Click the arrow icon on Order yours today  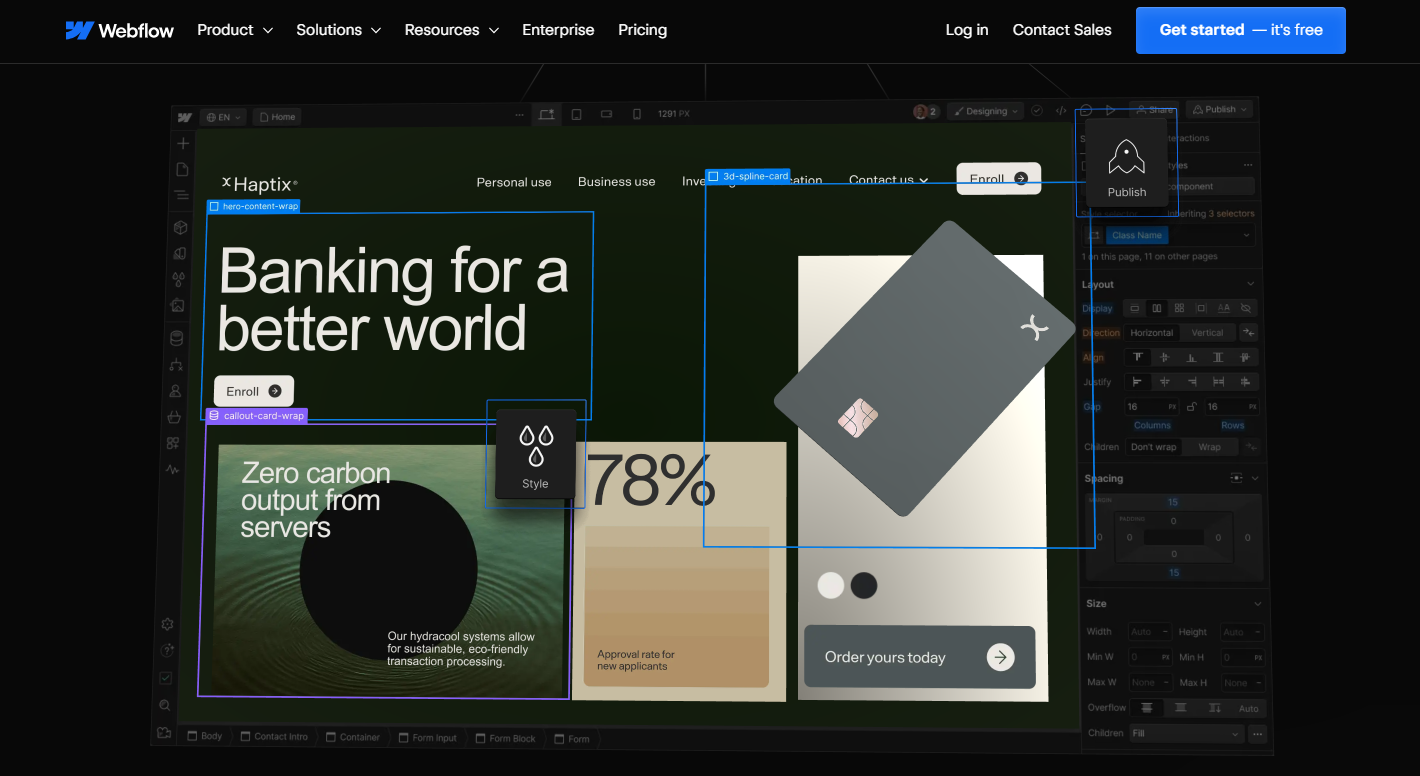1000,657
